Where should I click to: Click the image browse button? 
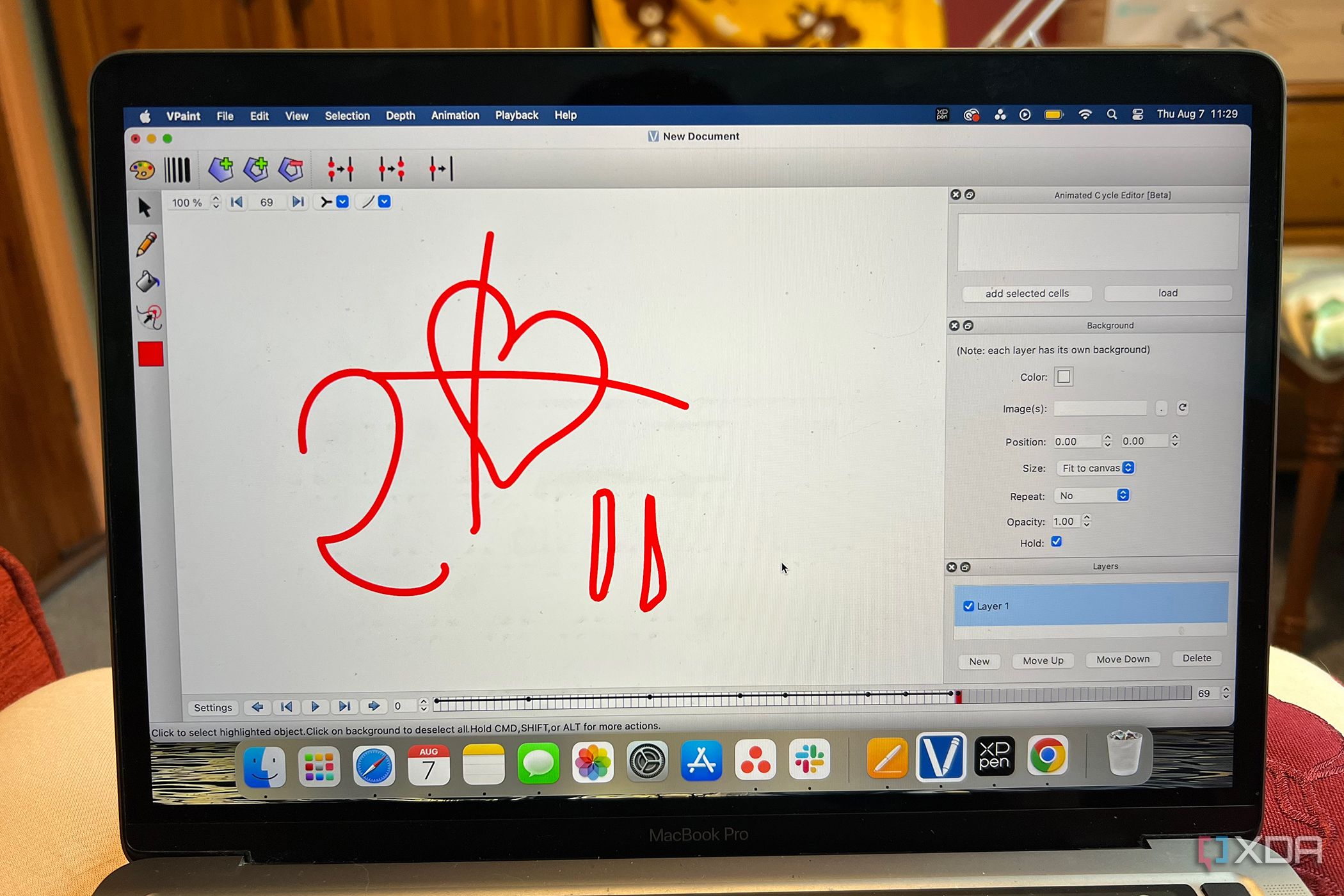1162,408
